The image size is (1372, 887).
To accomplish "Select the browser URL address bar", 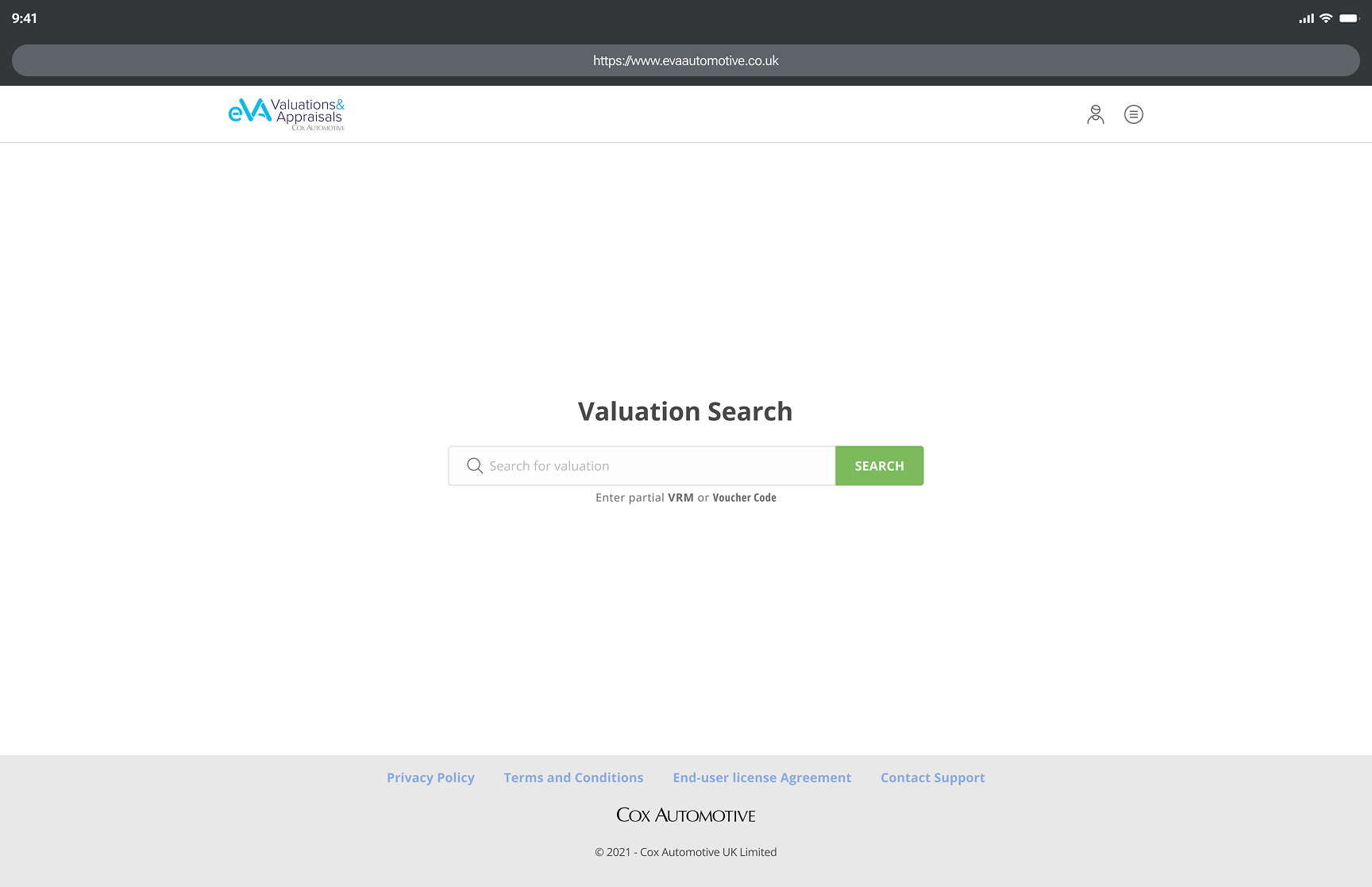I will (x=686, y=60).
